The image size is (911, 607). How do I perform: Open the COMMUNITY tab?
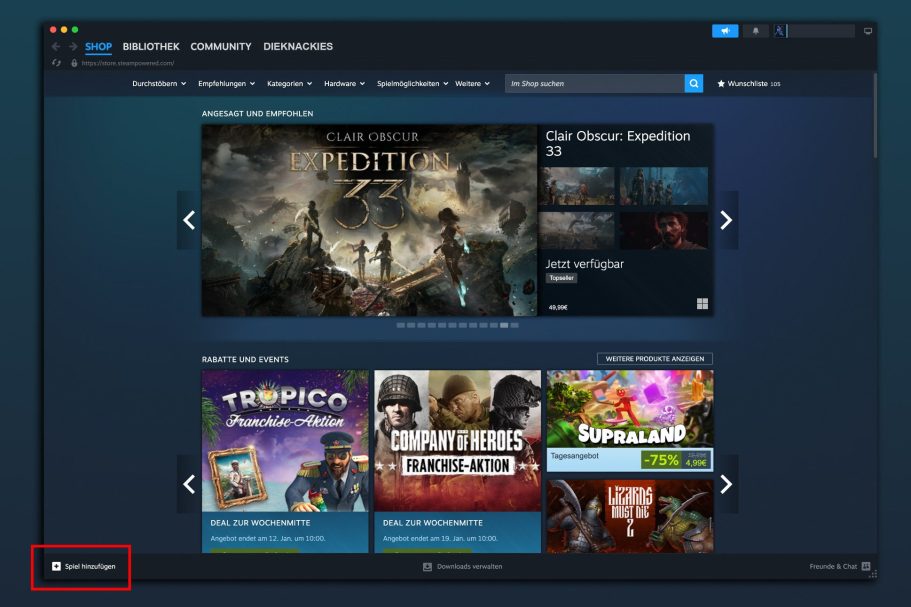tap(221, 46)
